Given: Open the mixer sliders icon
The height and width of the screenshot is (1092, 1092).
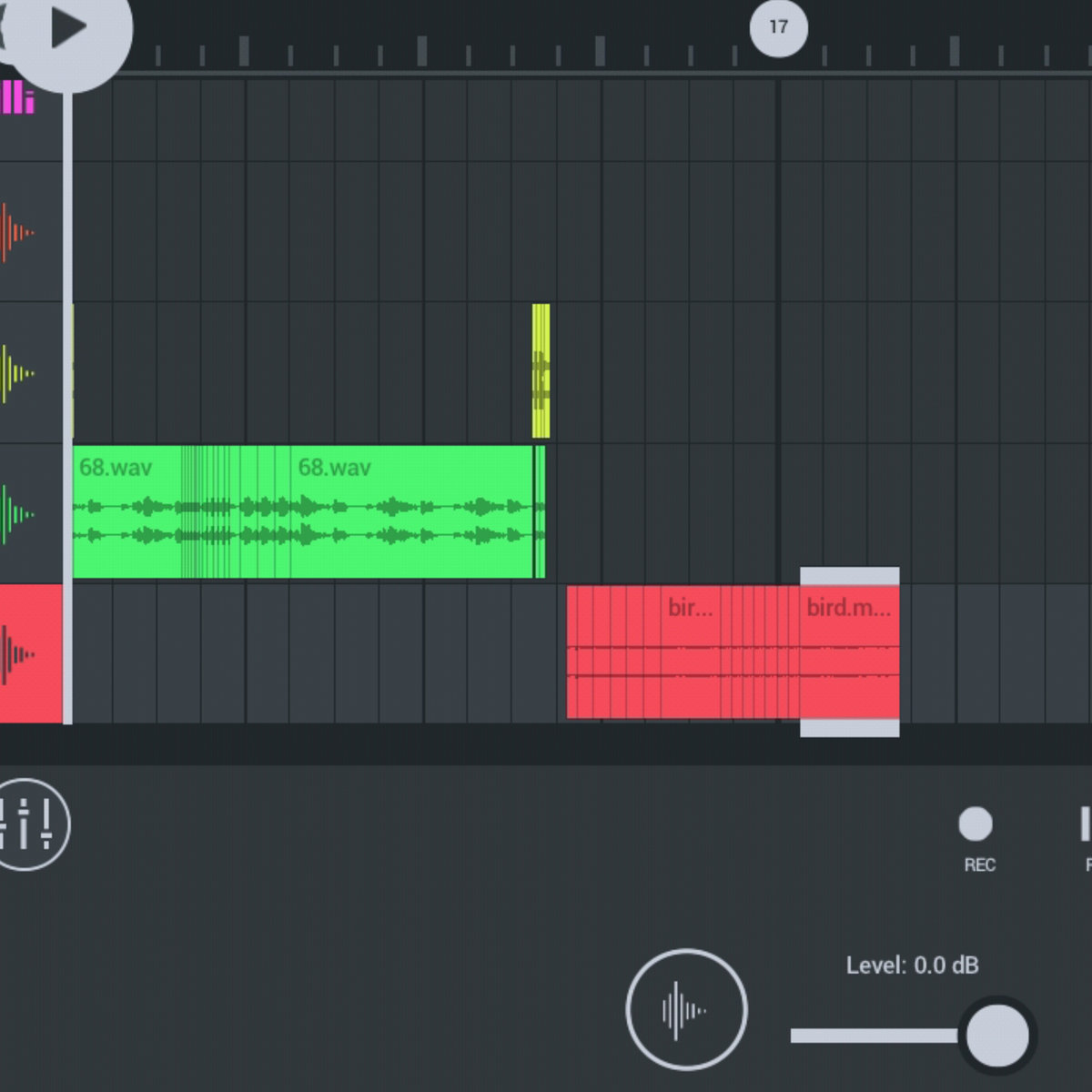Looking at the screenshot, I should 33,824.
